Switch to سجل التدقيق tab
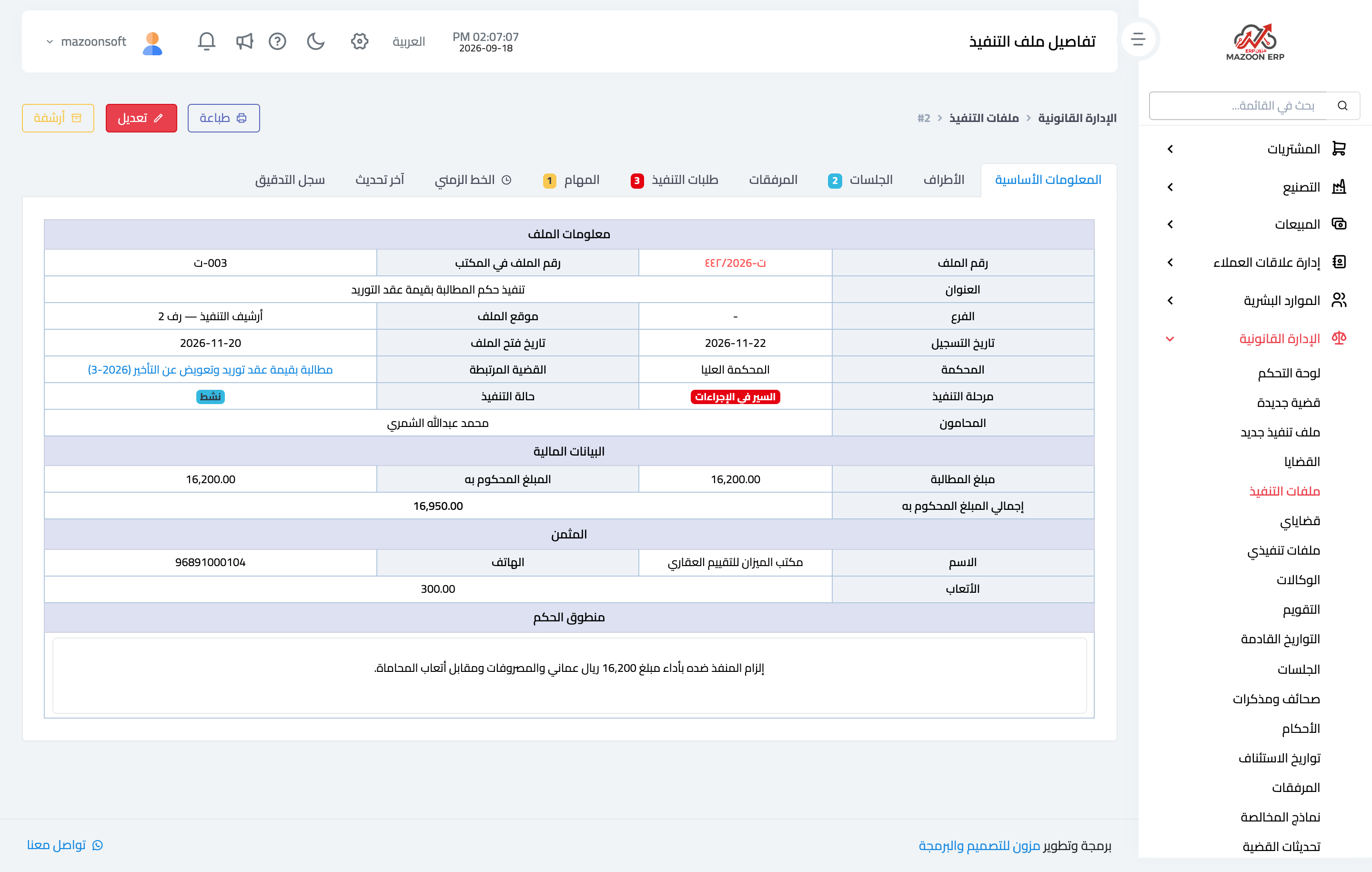1372x872 pixels. pos(290,180)
